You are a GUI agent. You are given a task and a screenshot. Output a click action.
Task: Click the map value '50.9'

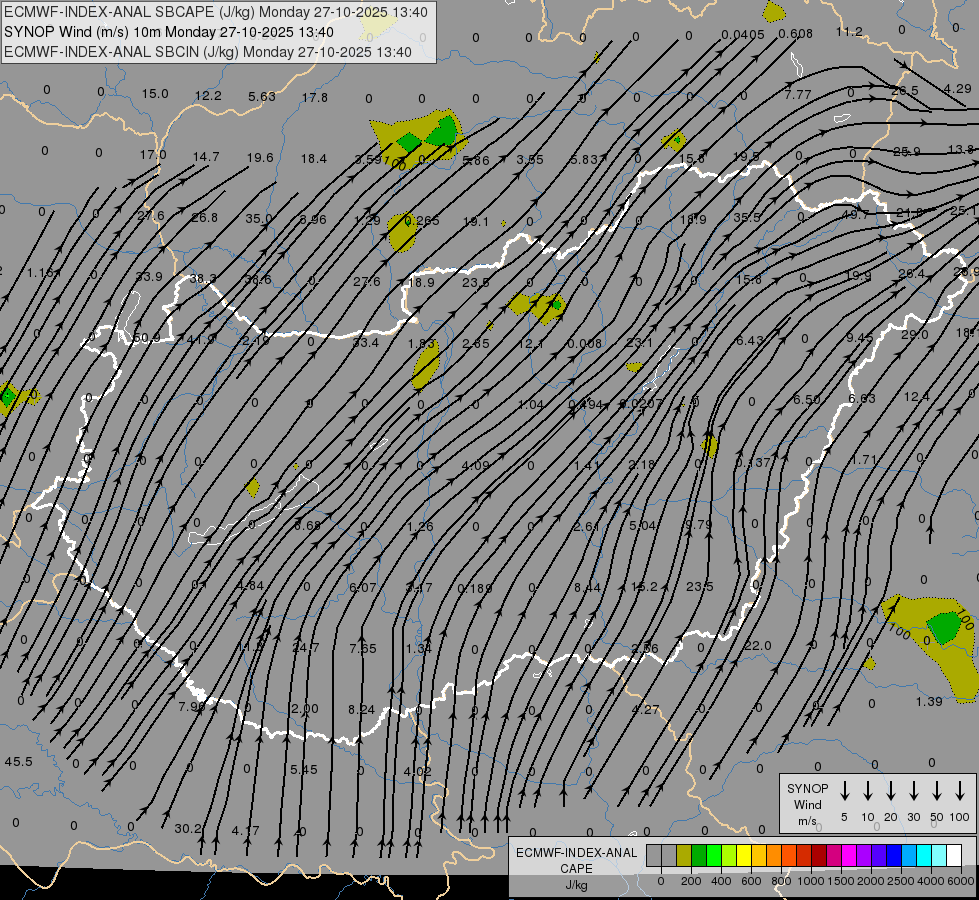coord(147,338)
